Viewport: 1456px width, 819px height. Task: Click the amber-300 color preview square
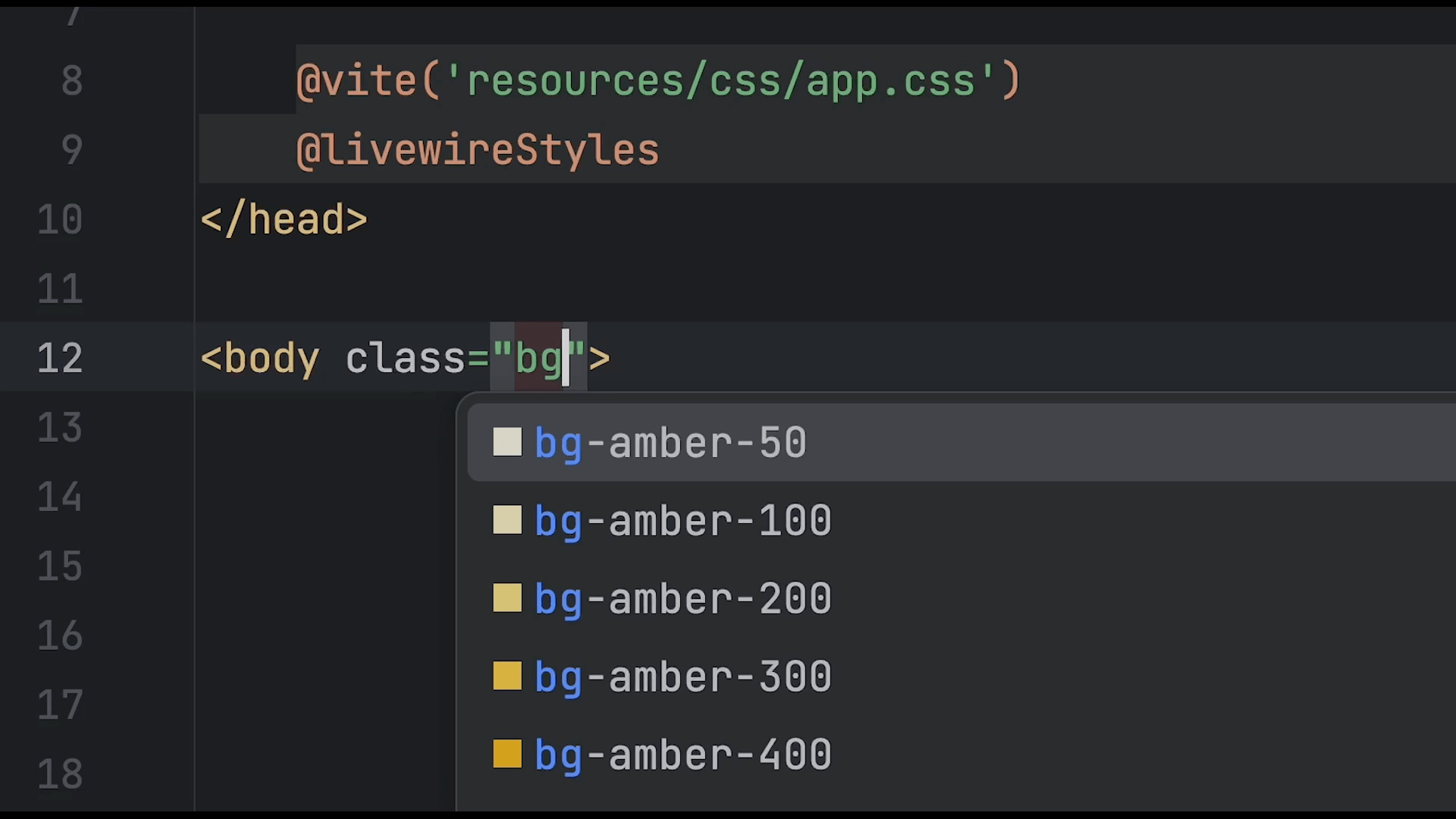507,676
